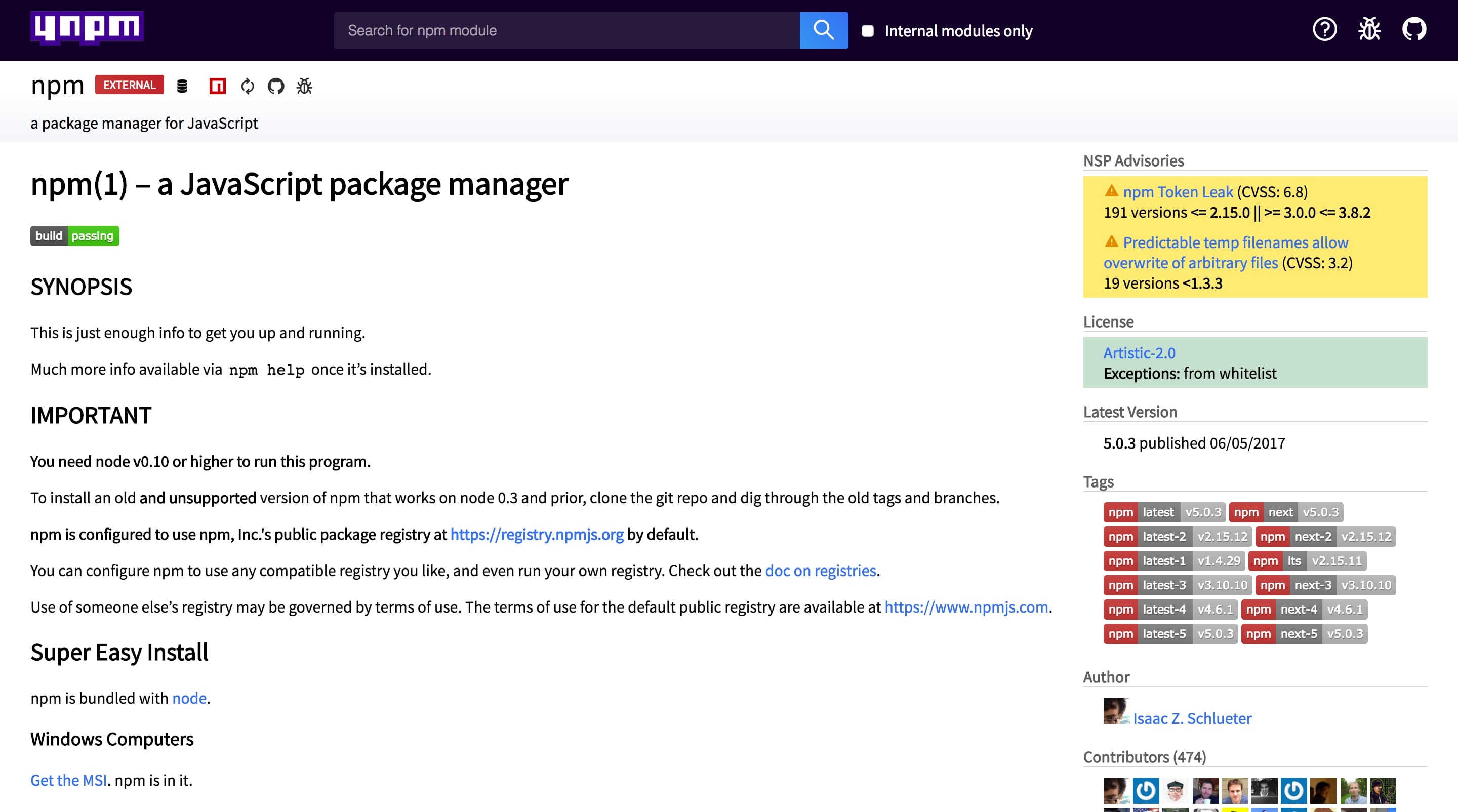1458x812 pixels.
Task: Open the Artistic-2.0 license link
Action: pyautogui.click(x=1139, y=353)
